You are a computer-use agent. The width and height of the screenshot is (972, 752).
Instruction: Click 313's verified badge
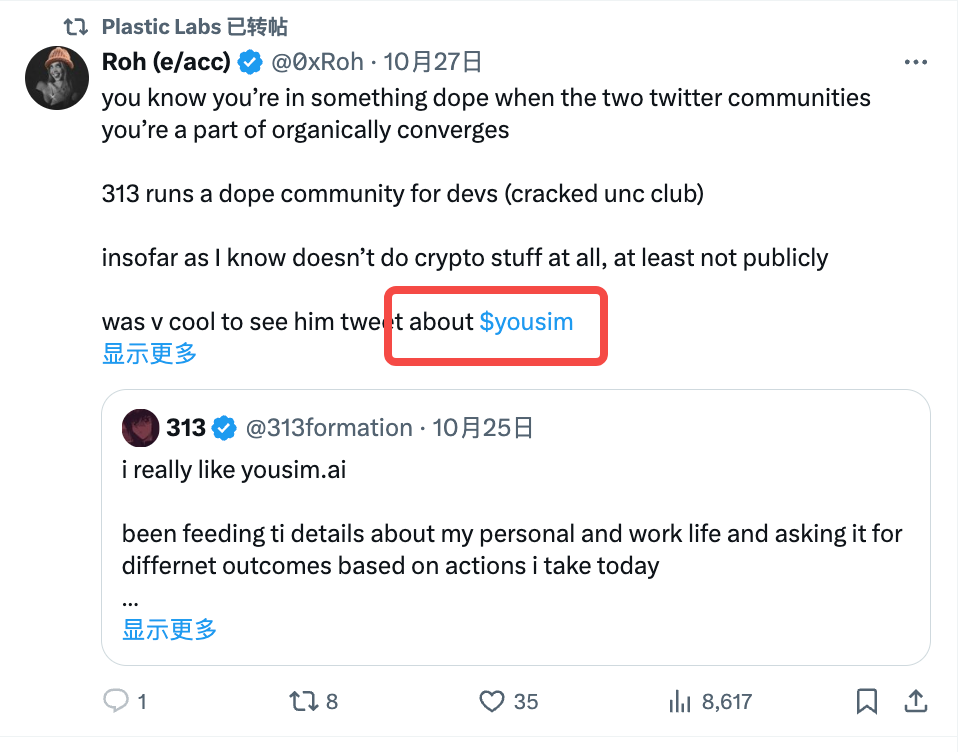(x=225, y=428)
